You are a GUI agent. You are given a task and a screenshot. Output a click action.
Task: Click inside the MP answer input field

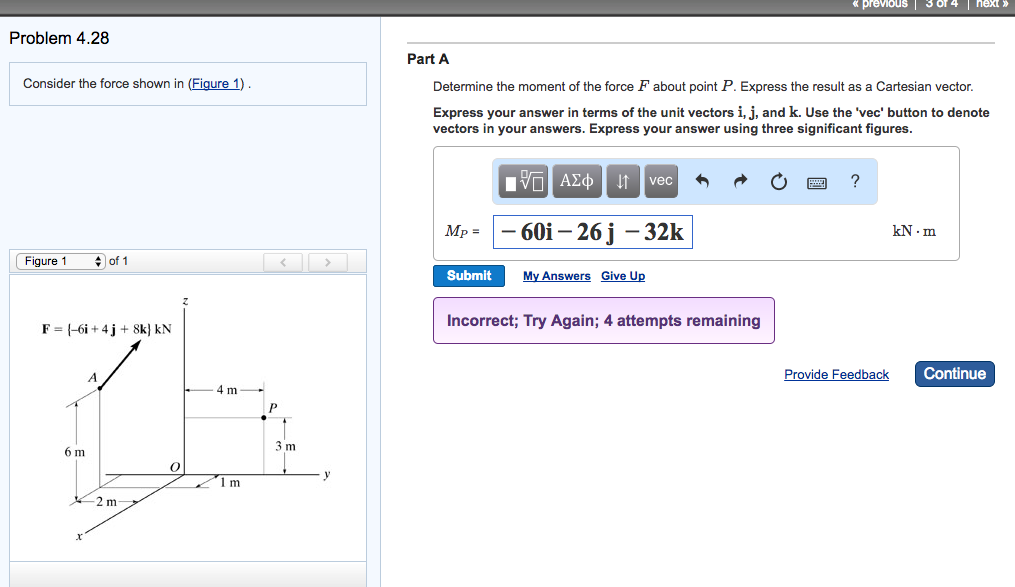coord(593,230)
